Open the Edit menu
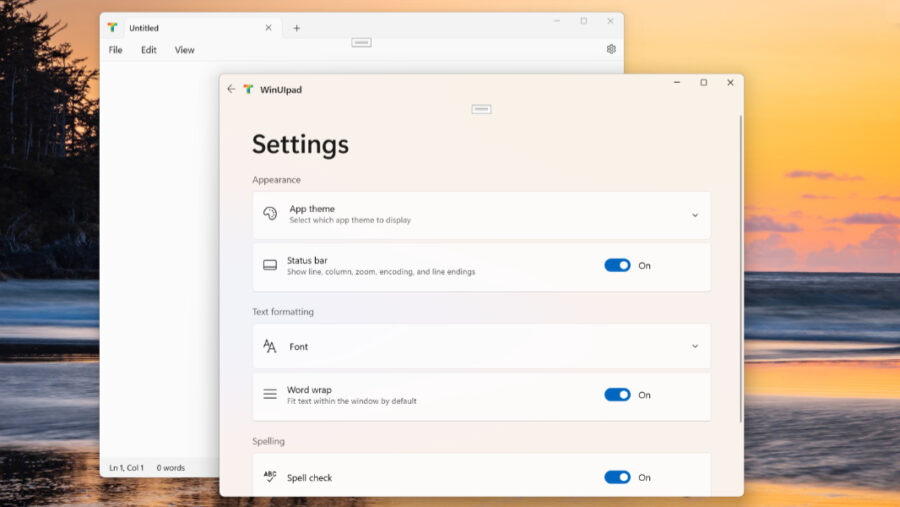This screenshot has width=900, height=507. coord(149,50)
